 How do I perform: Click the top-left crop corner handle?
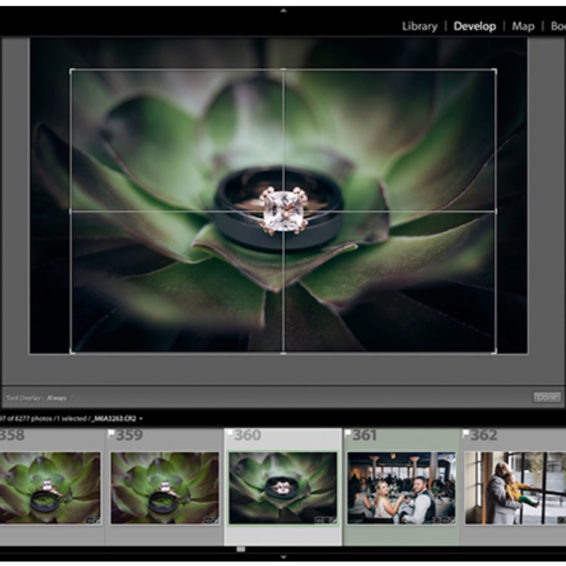click(71, 70)
